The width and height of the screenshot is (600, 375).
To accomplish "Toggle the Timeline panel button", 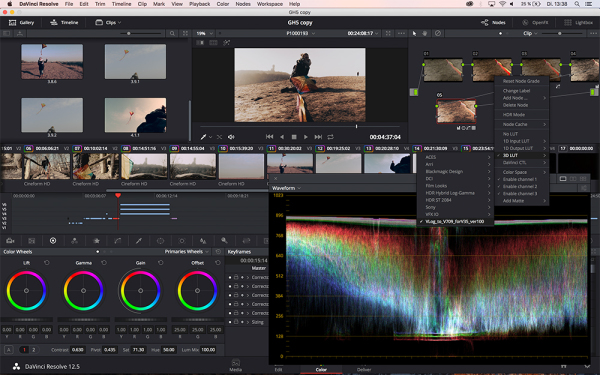I will click(64, 23).
